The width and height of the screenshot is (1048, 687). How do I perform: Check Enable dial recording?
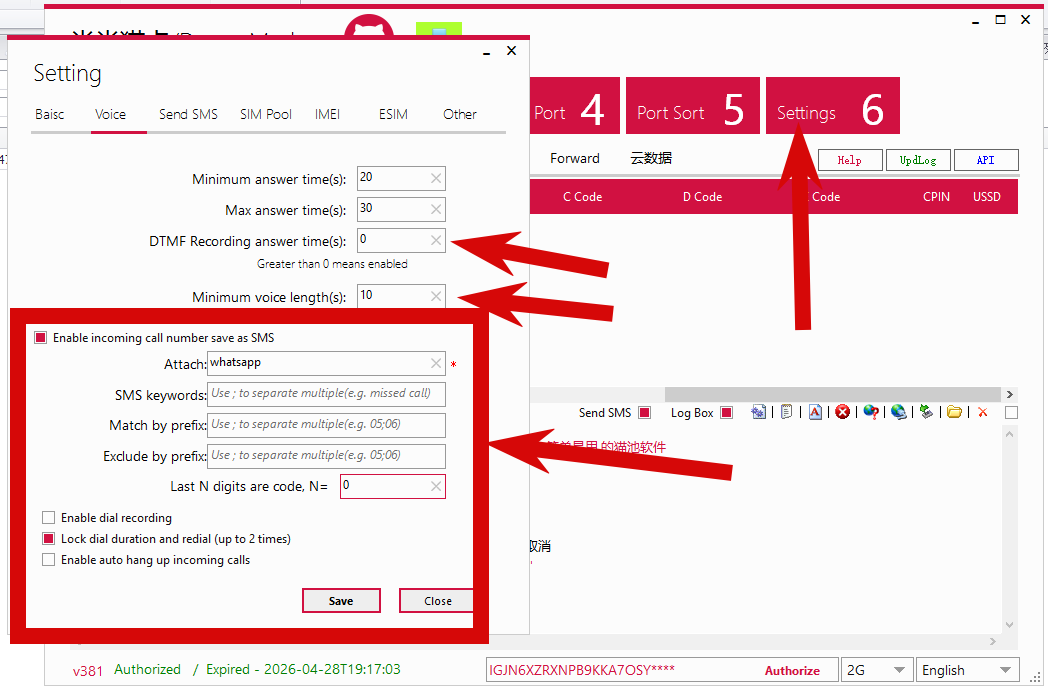tap(48, 517)
